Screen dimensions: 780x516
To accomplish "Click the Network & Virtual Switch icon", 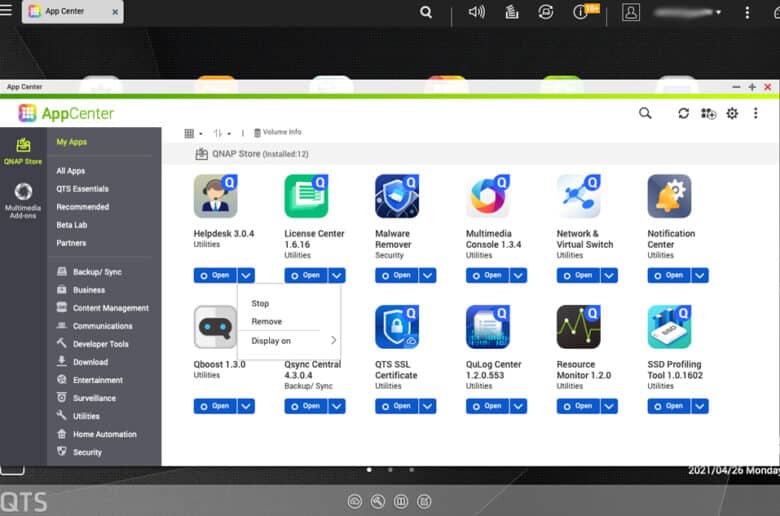I will 579,196.
